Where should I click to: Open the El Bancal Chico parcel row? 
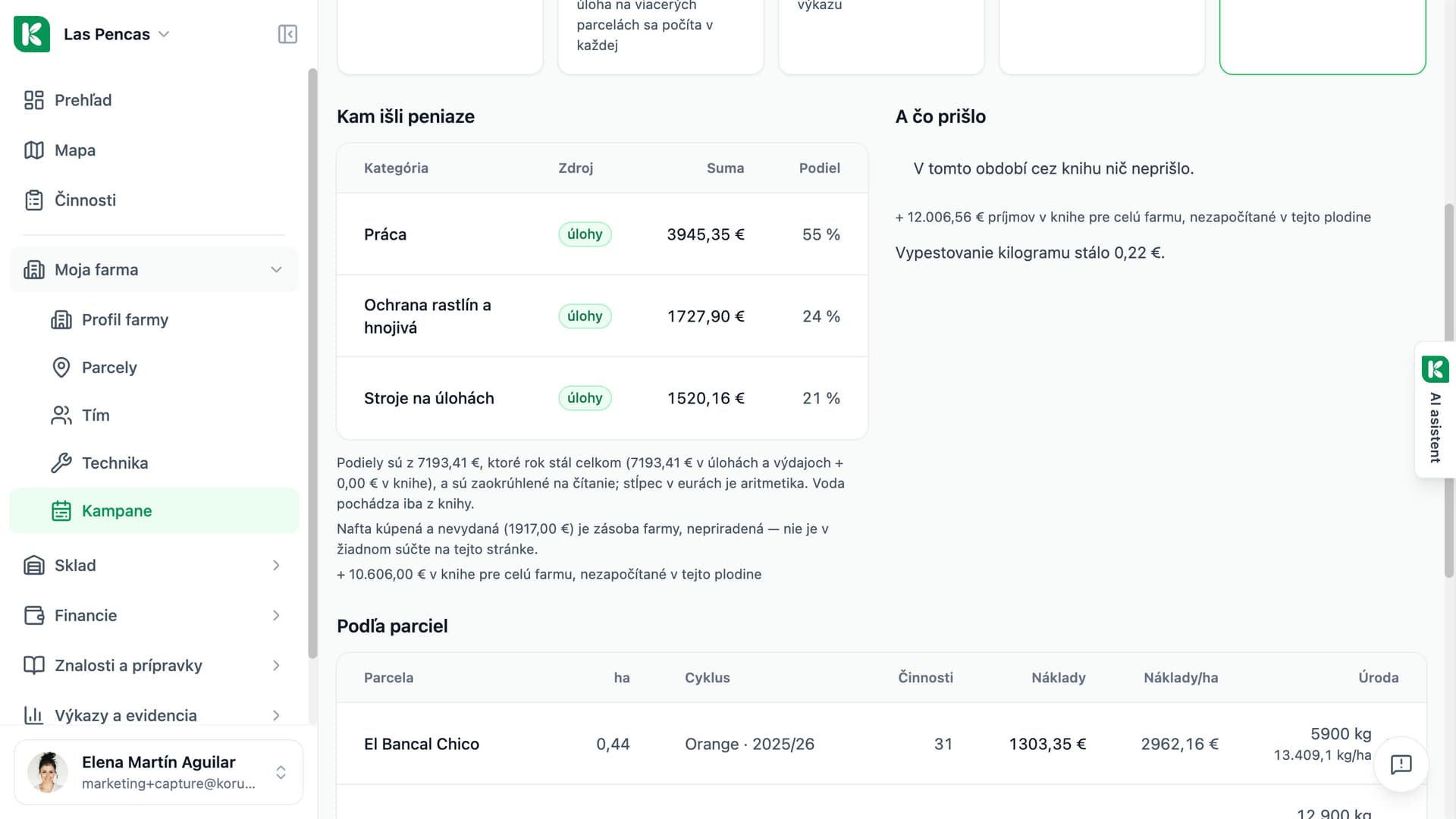pos(881,744)
